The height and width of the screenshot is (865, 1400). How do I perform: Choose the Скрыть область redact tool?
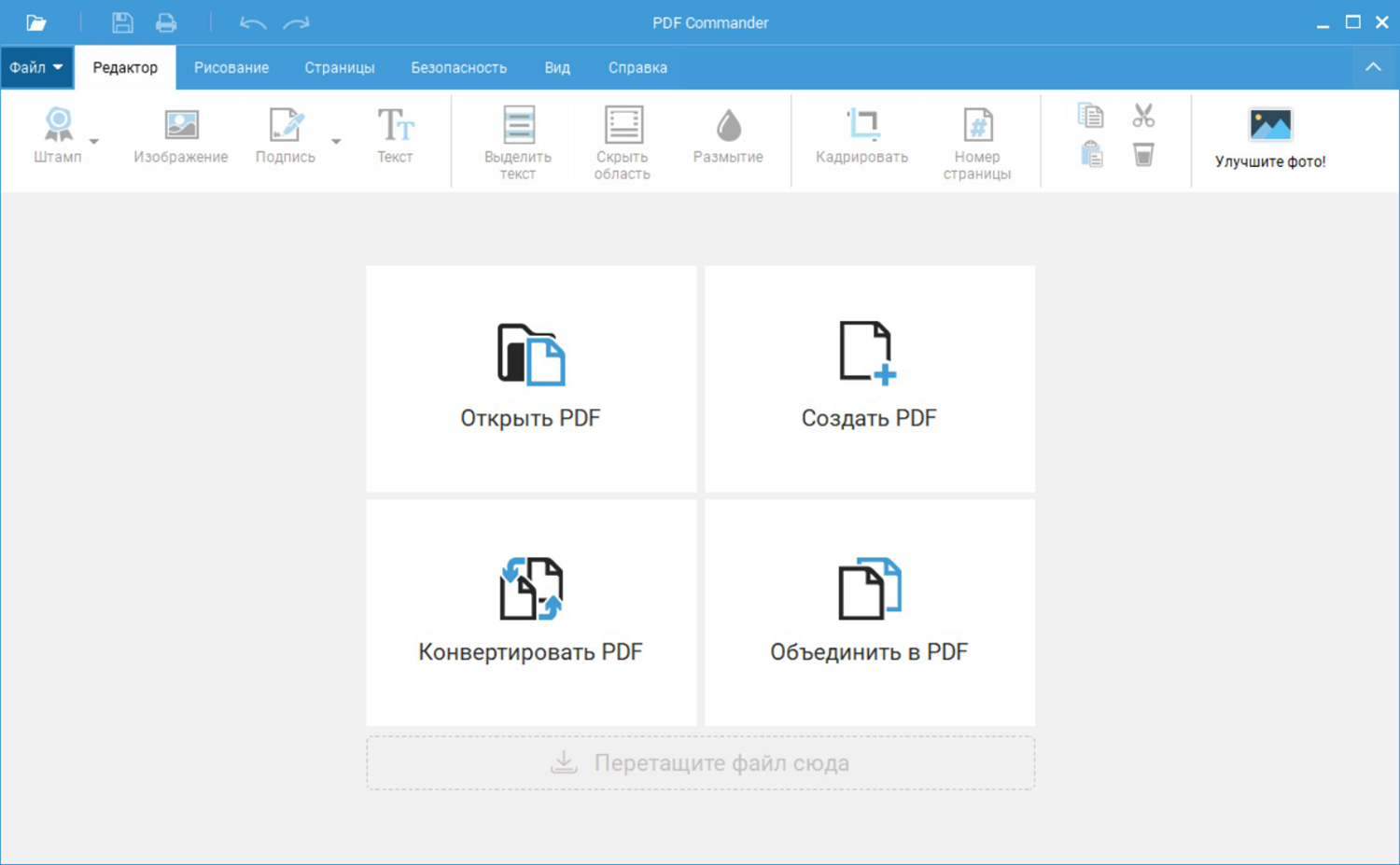[x=623, y=143]
